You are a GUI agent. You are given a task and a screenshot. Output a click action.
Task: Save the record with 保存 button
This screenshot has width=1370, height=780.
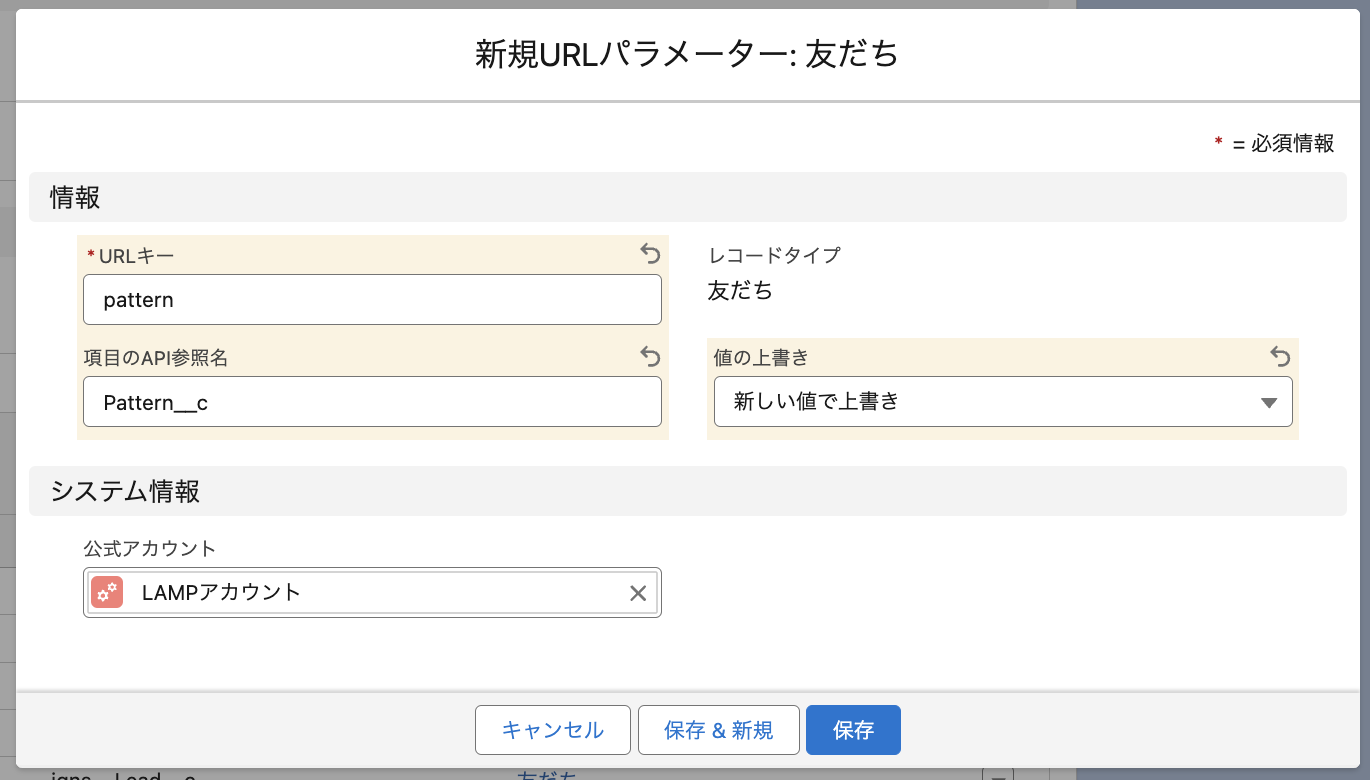tap(853, 730)
